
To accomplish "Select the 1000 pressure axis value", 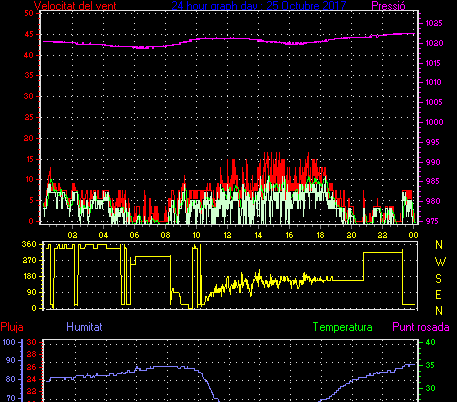I will 434,122.
